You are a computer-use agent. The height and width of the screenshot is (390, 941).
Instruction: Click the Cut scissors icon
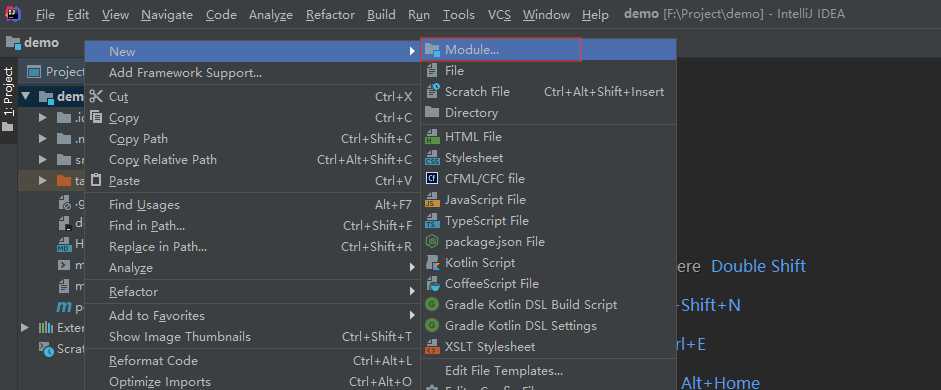click(x=96, y=96)
